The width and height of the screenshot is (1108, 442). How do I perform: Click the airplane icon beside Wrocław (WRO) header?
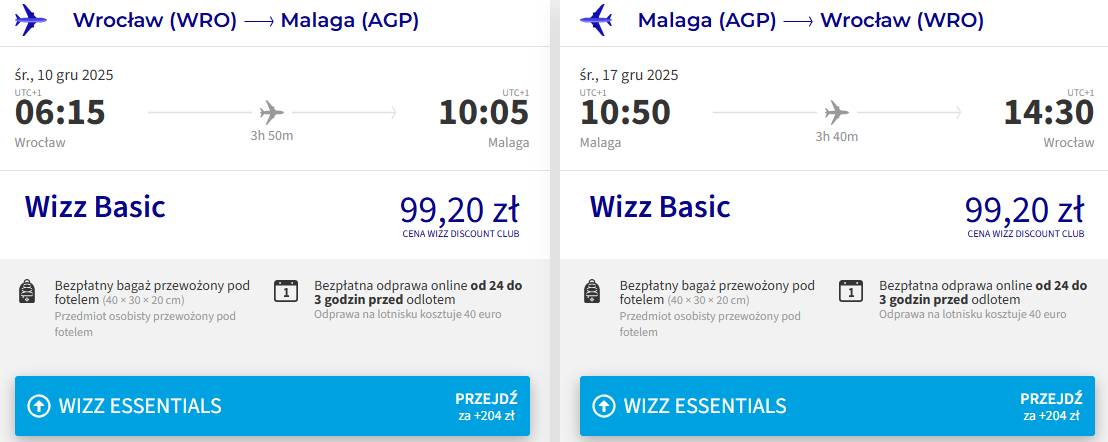click(31, 20)
